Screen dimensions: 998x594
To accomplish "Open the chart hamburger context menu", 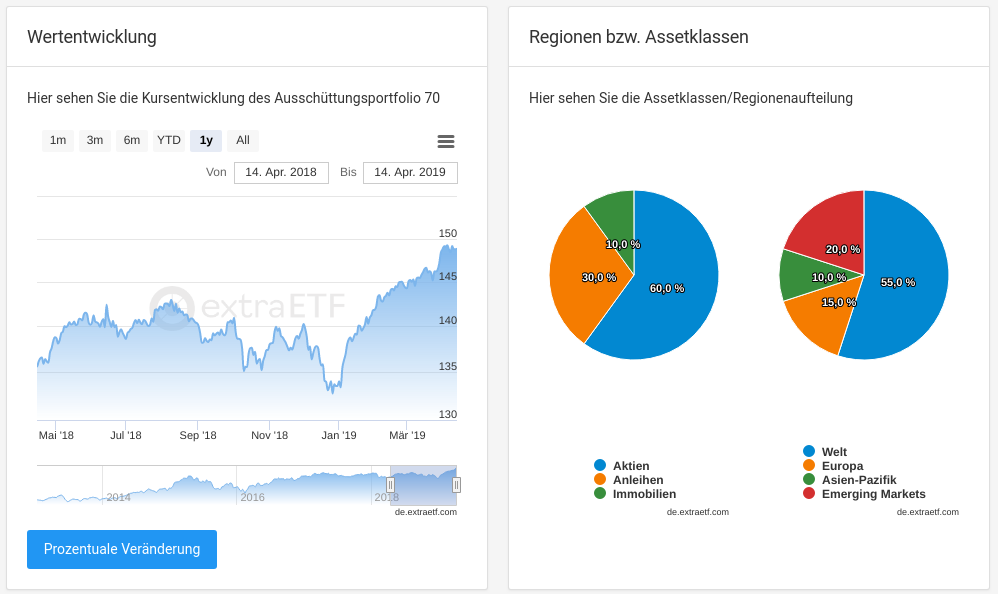I will [x=446, y=141].
